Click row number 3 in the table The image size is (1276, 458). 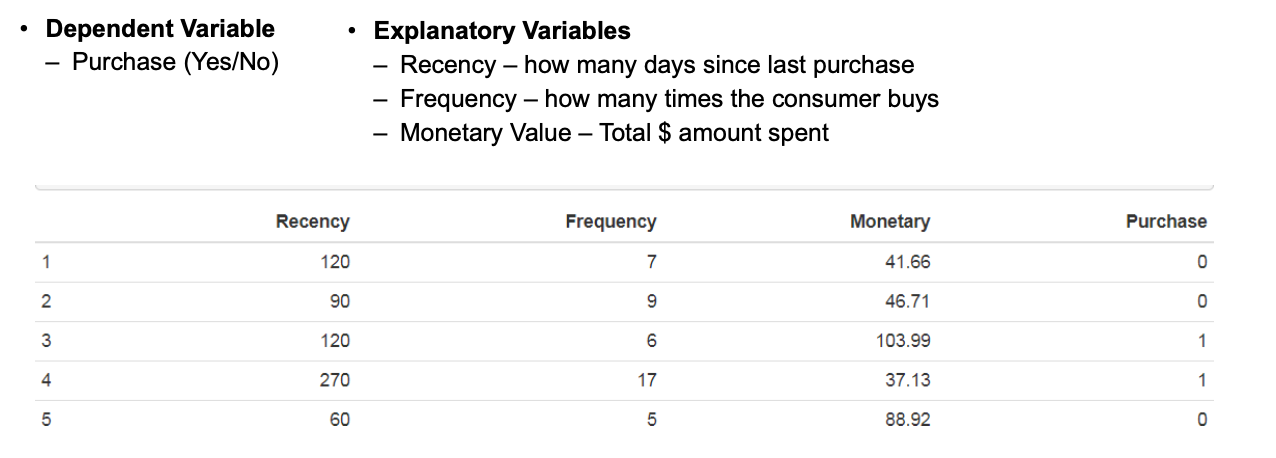[46, 341]
